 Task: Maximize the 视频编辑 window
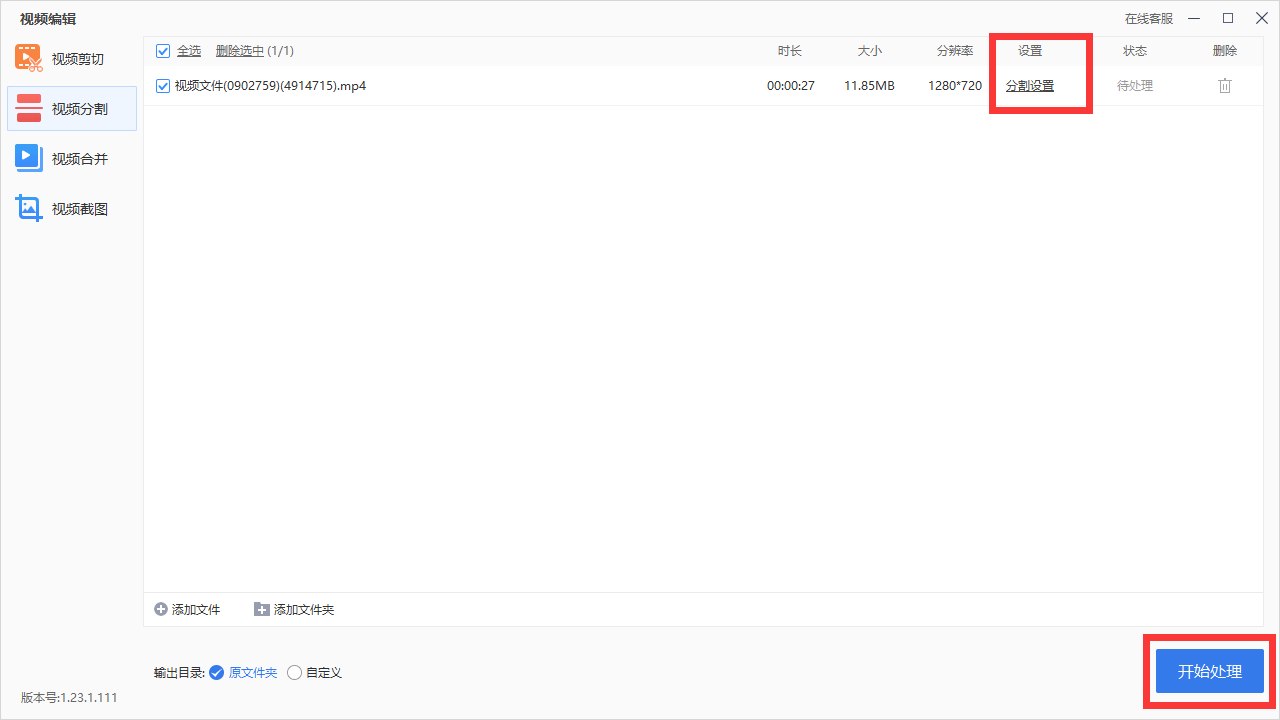pos(1228,18)
